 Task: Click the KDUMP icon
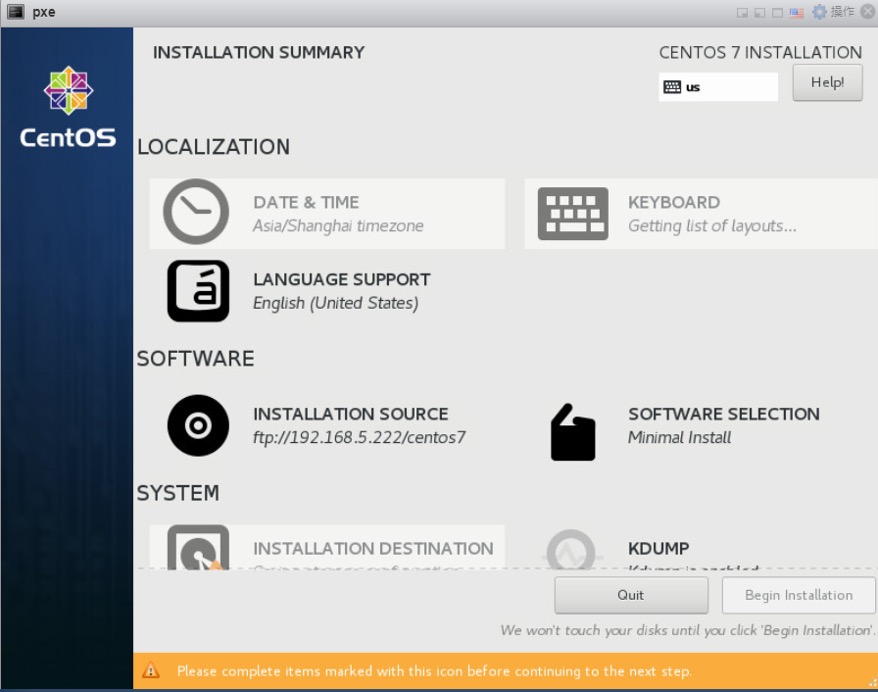click(x=571, y=551)
